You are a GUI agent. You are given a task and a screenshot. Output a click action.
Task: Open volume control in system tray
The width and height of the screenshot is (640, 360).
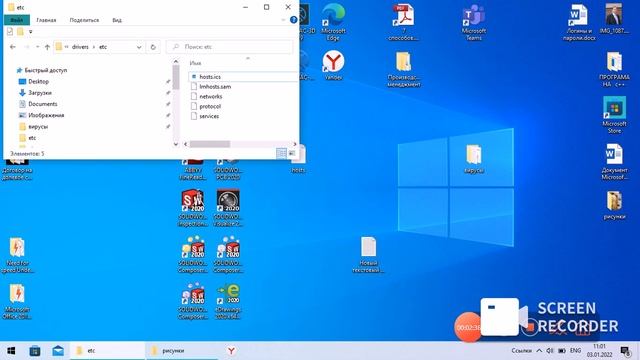(x=550, y=351)
